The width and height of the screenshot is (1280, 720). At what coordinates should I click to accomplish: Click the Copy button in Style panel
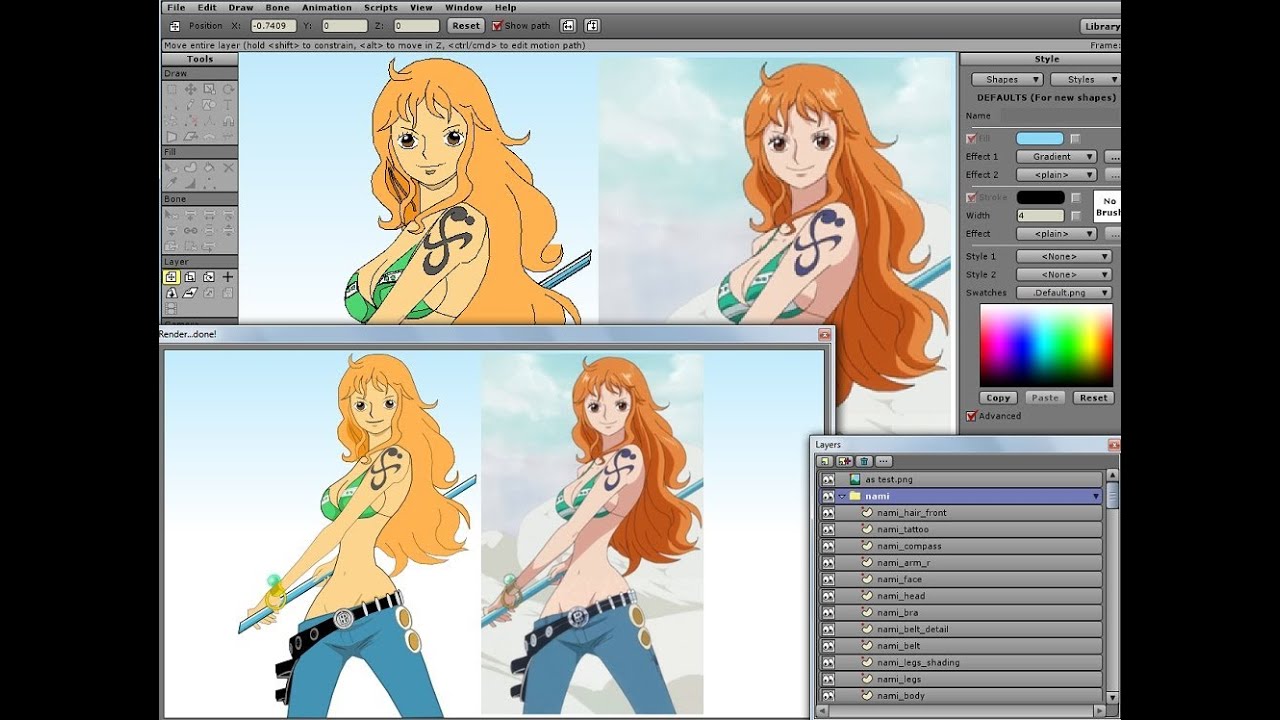point(998,397)
